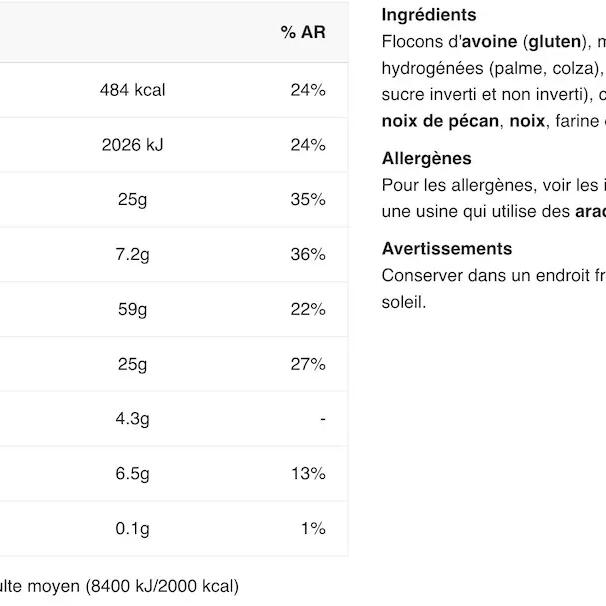Click the 27% percentage cell
Screen dimensions: 606x606
click(308, 364)
